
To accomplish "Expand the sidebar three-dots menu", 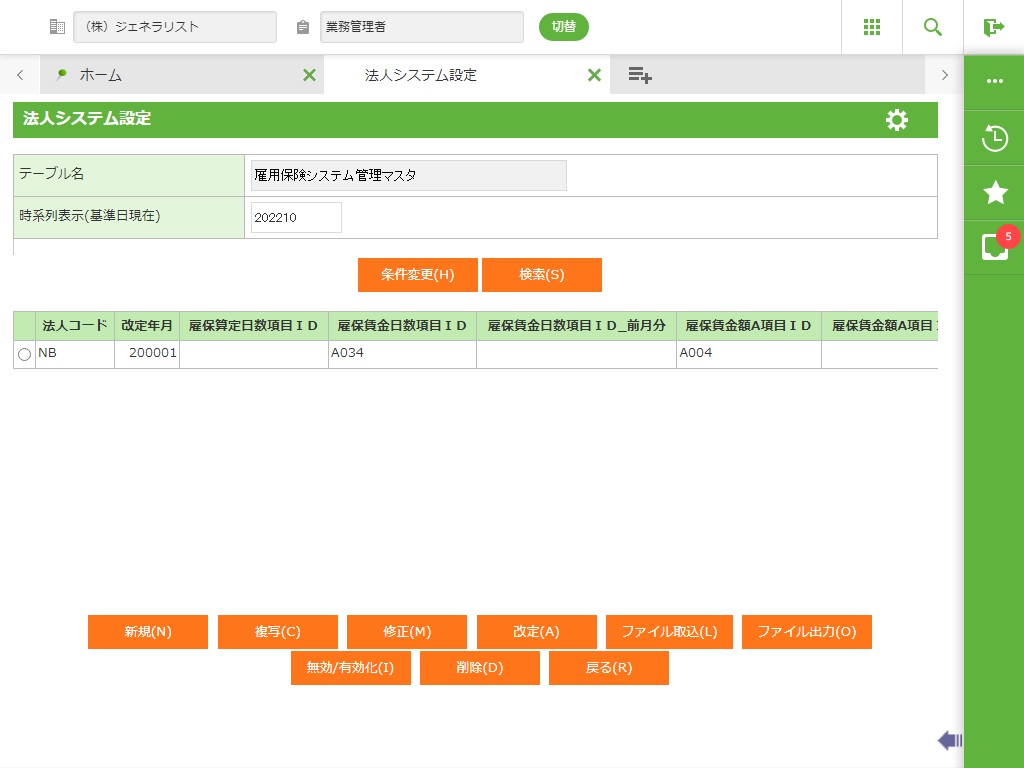I will pos(994,82).
